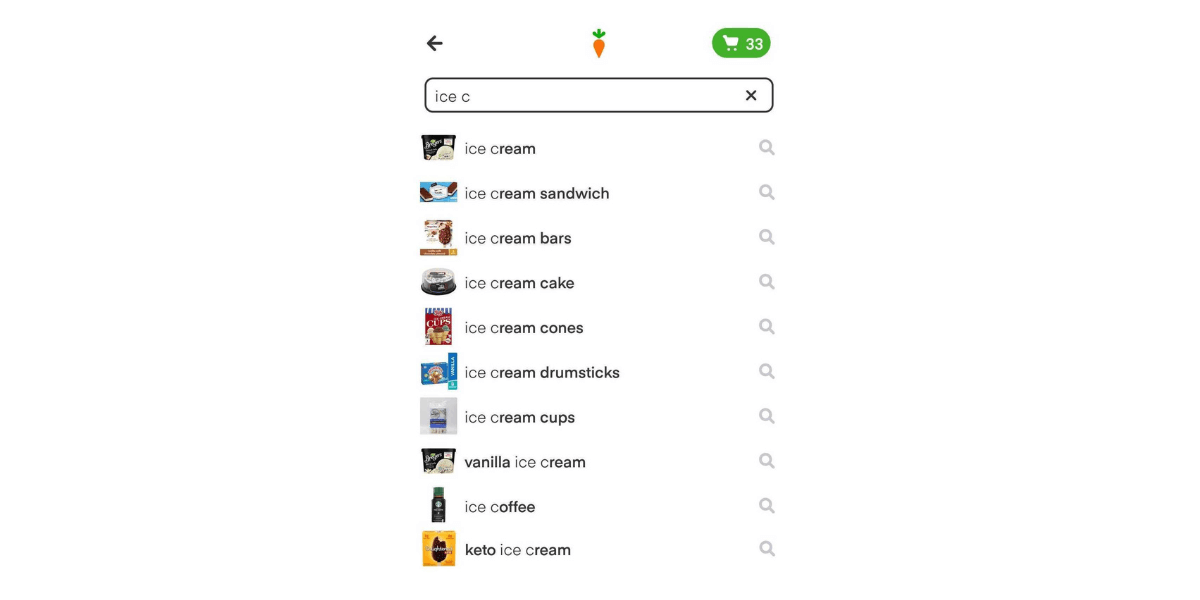Image resolution: width=1200 pixels, height=600 pixels.
Task: Open the ice coffee bottle thumbnail
Action: (x=438, y=506)
